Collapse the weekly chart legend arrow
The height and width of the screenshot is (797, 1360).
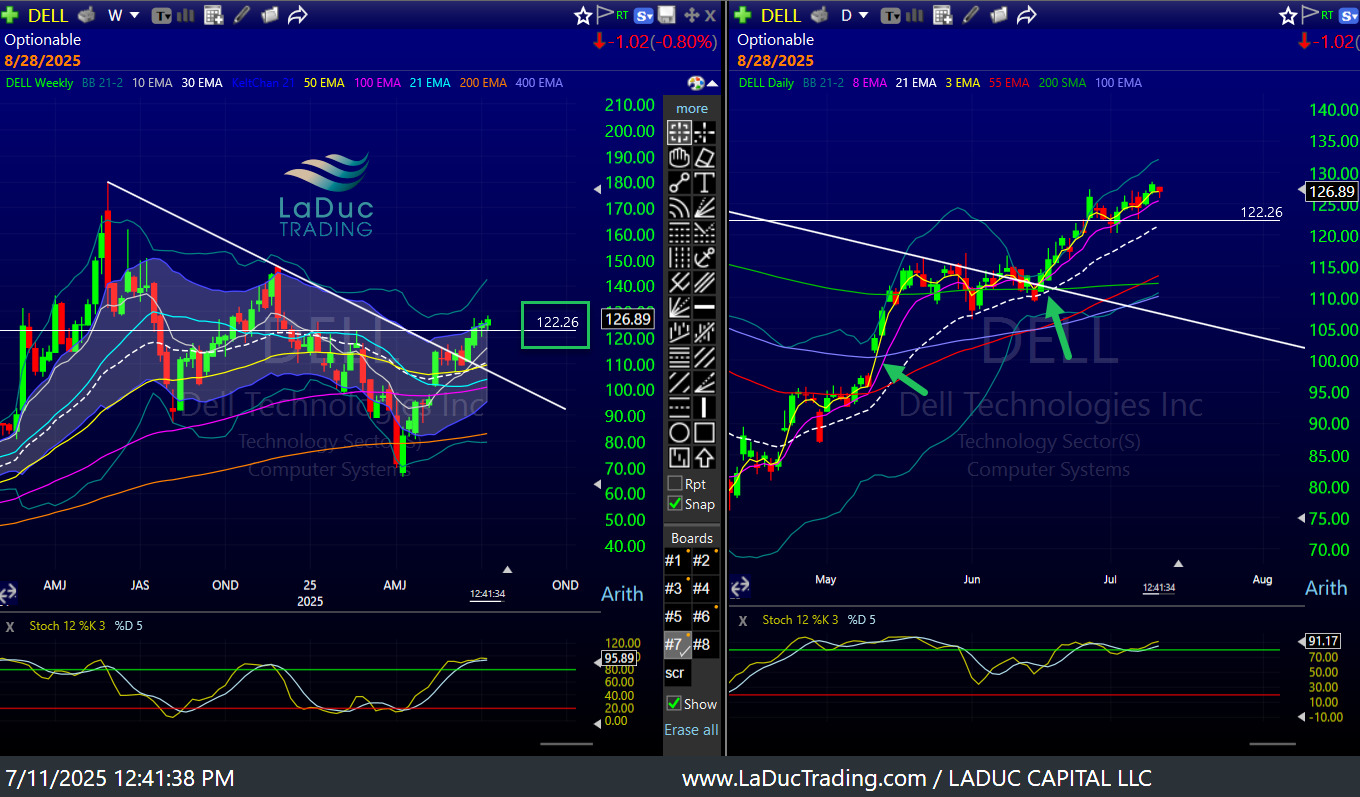[x=711, y=83]
